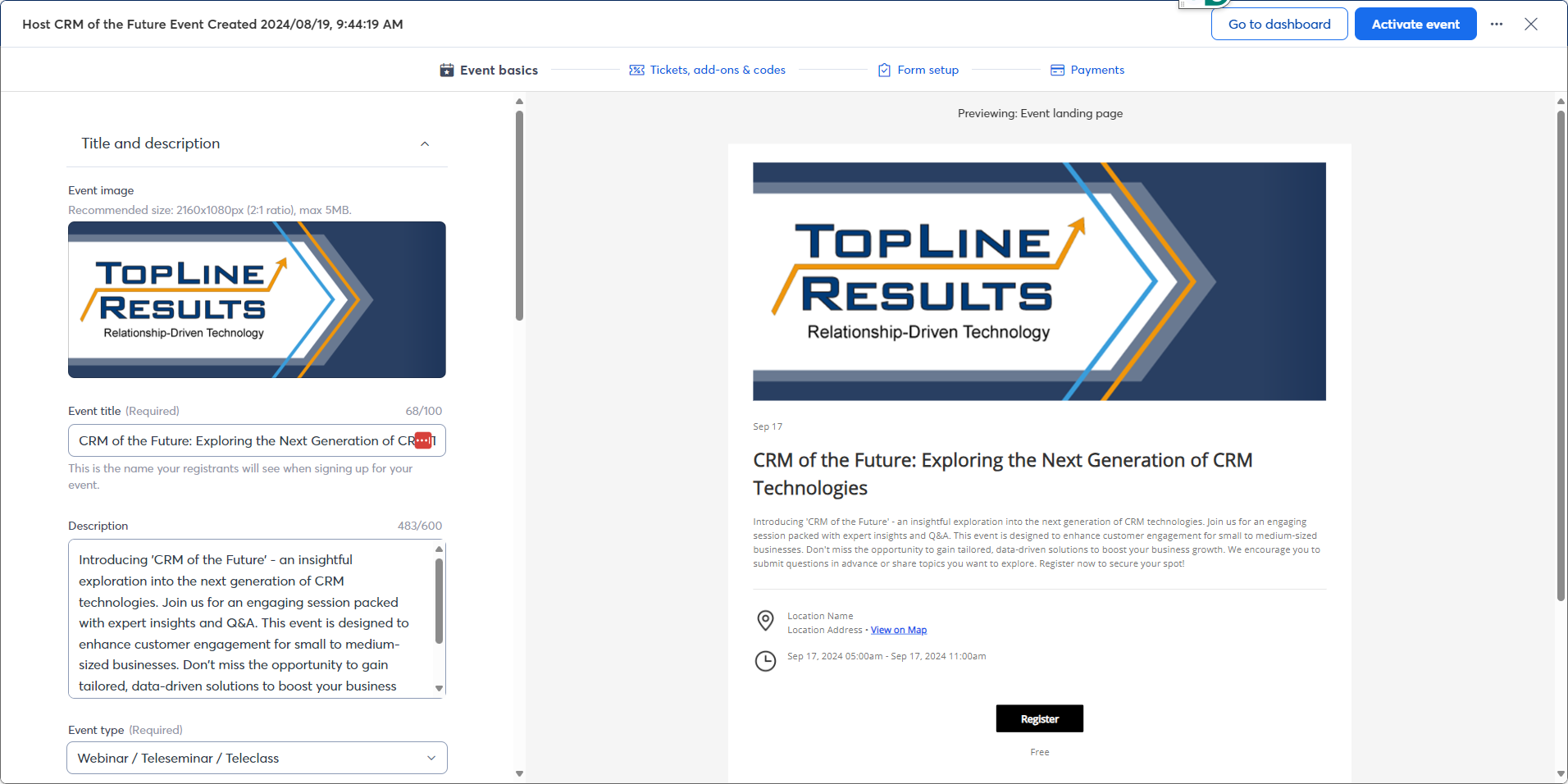Click the left panel scroll up arrow
1568x784 pixels.
point(519,102)
